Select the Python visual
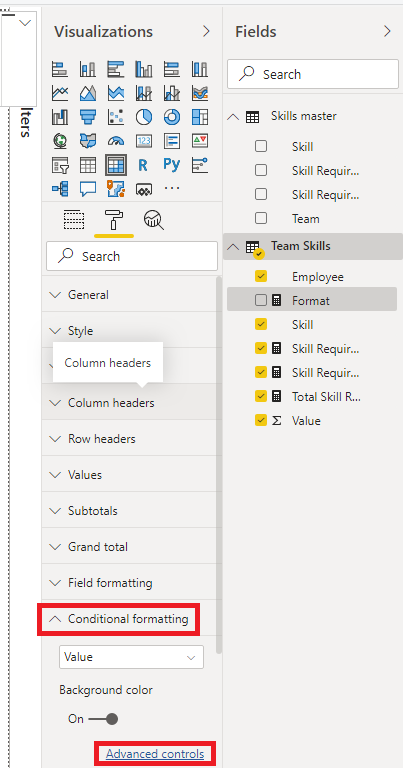The image size is (403, 768). 172,165
